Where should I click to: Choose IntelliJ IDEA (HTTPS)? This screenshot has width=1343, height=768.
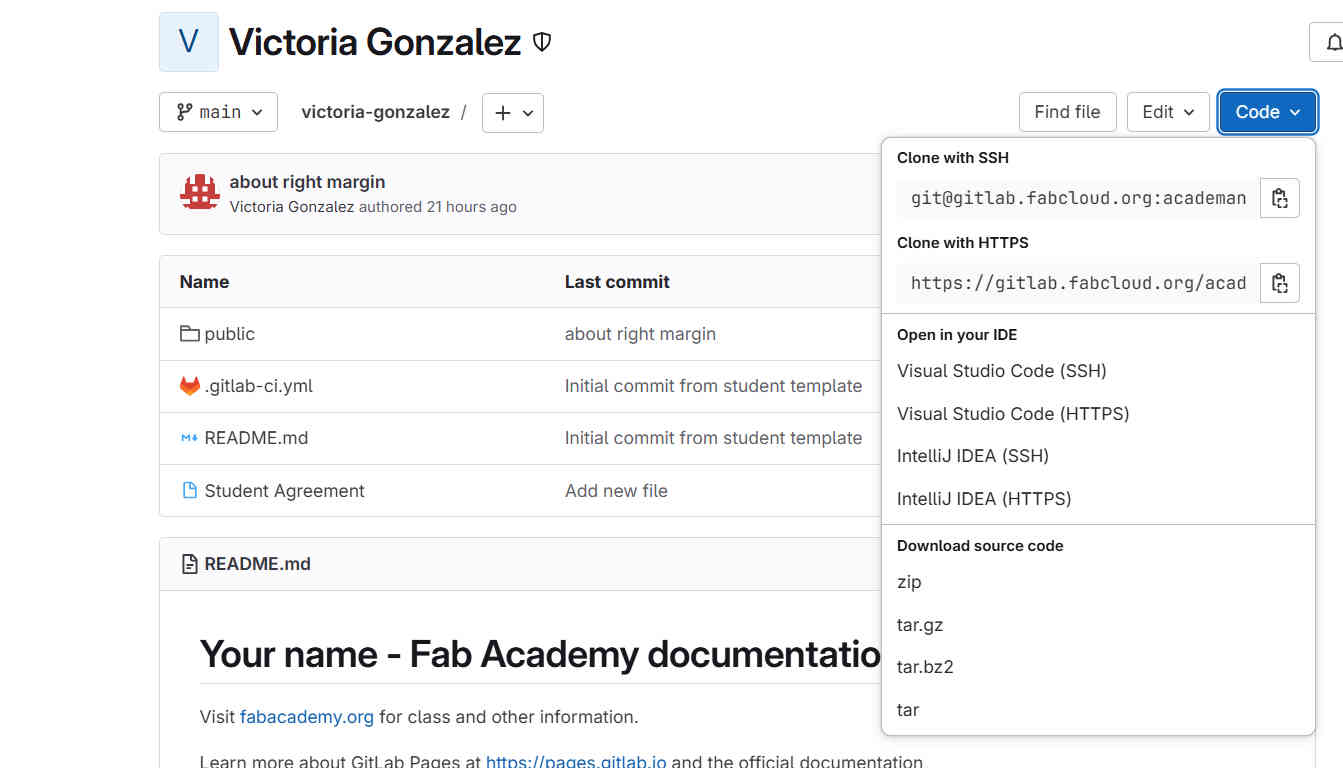coord(984,499)
